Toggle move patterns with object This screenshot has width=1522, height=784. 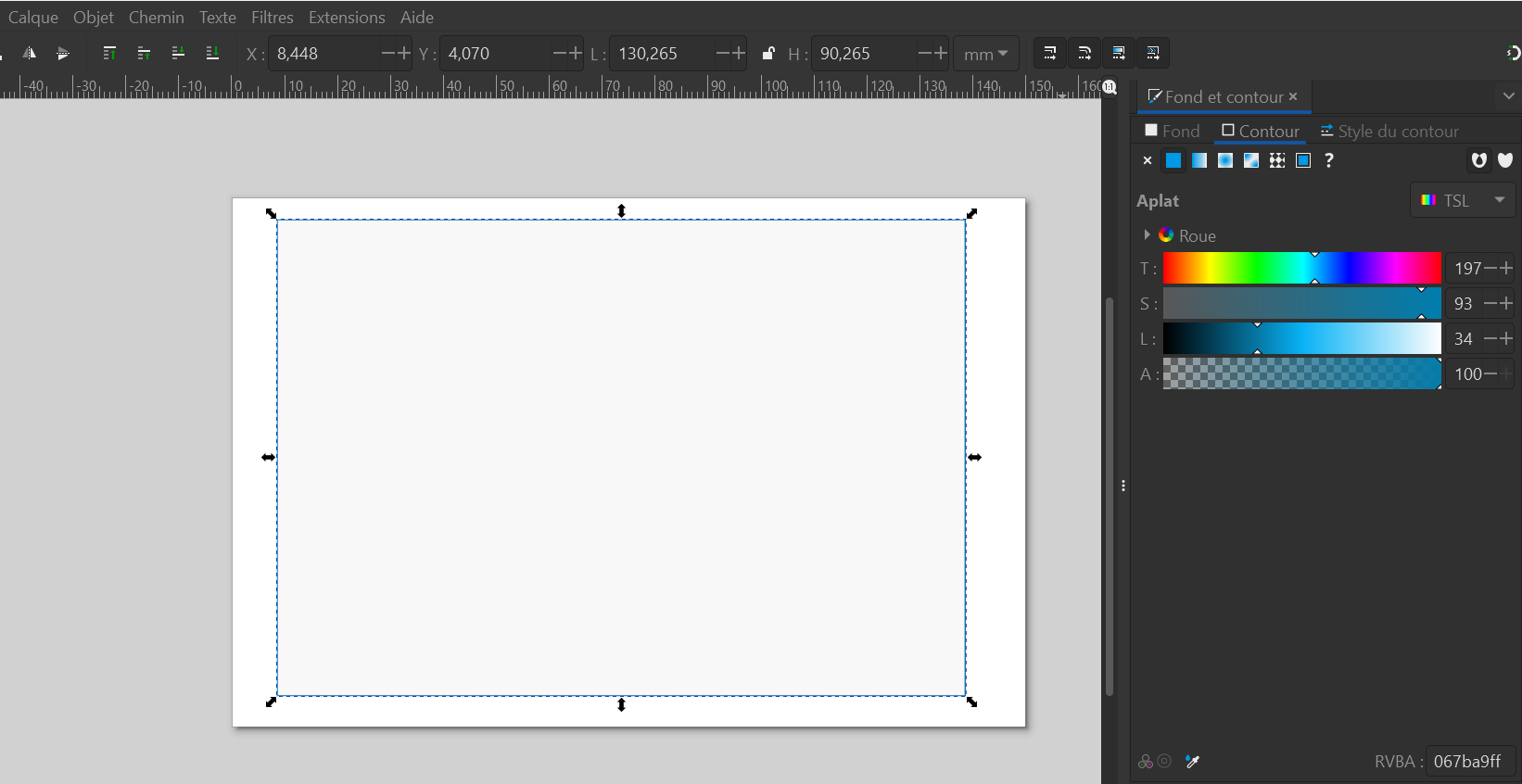tap(1152, 54)
